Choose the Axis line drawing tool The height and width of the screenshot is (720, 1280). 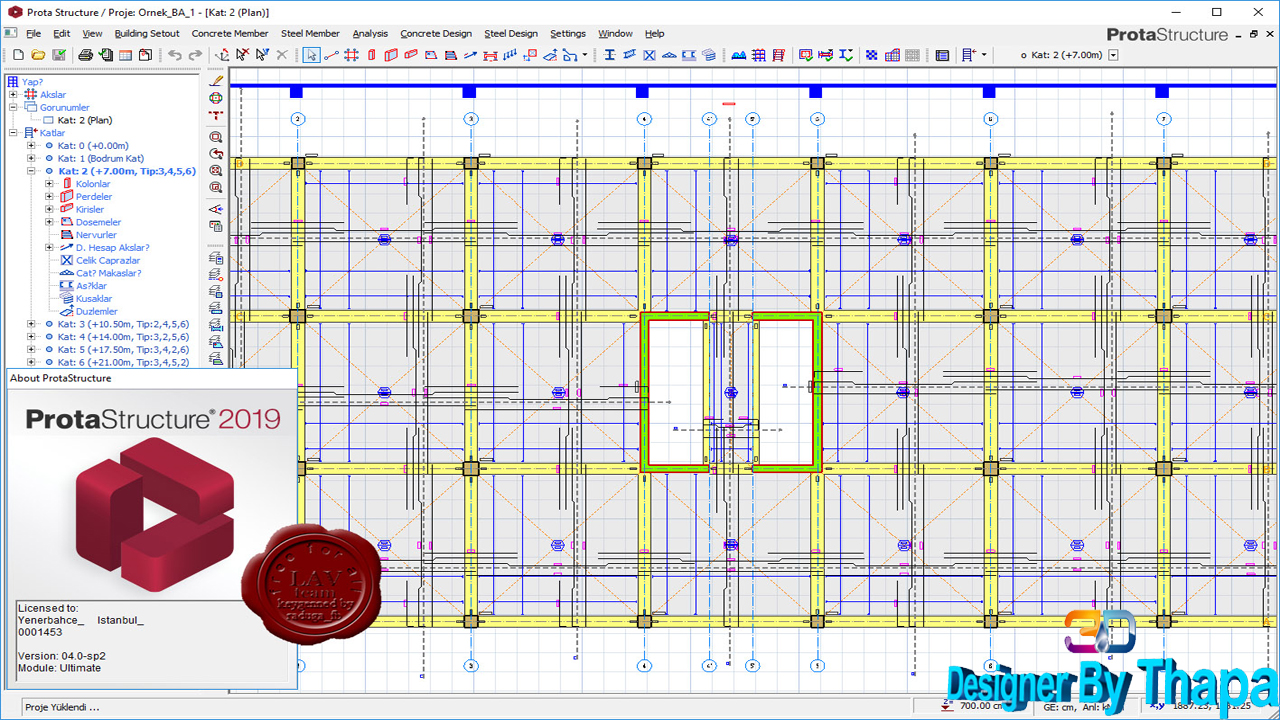(x=331, y=55)
